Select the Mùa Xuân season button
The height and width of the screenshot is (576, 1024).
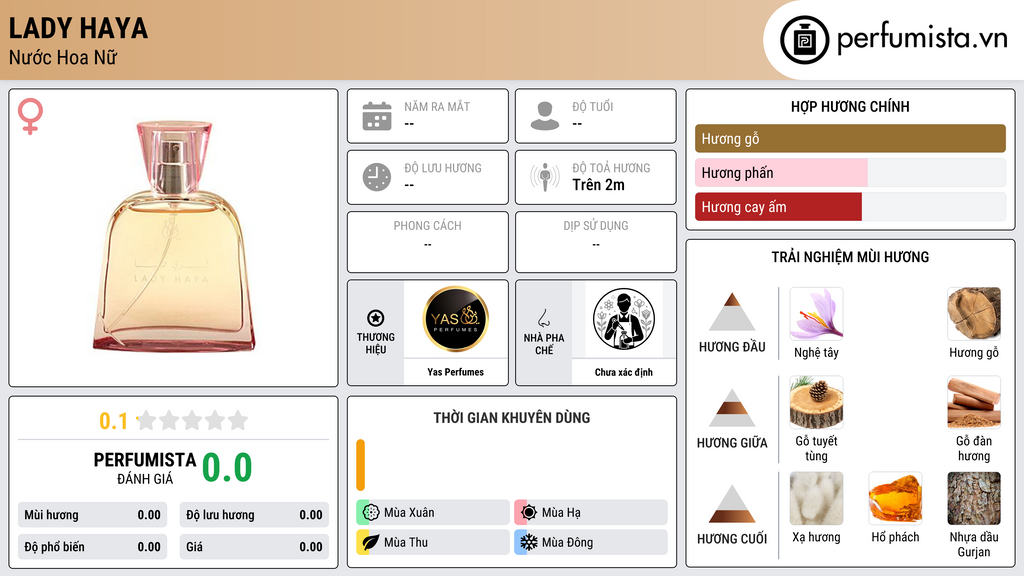[433, 513]
